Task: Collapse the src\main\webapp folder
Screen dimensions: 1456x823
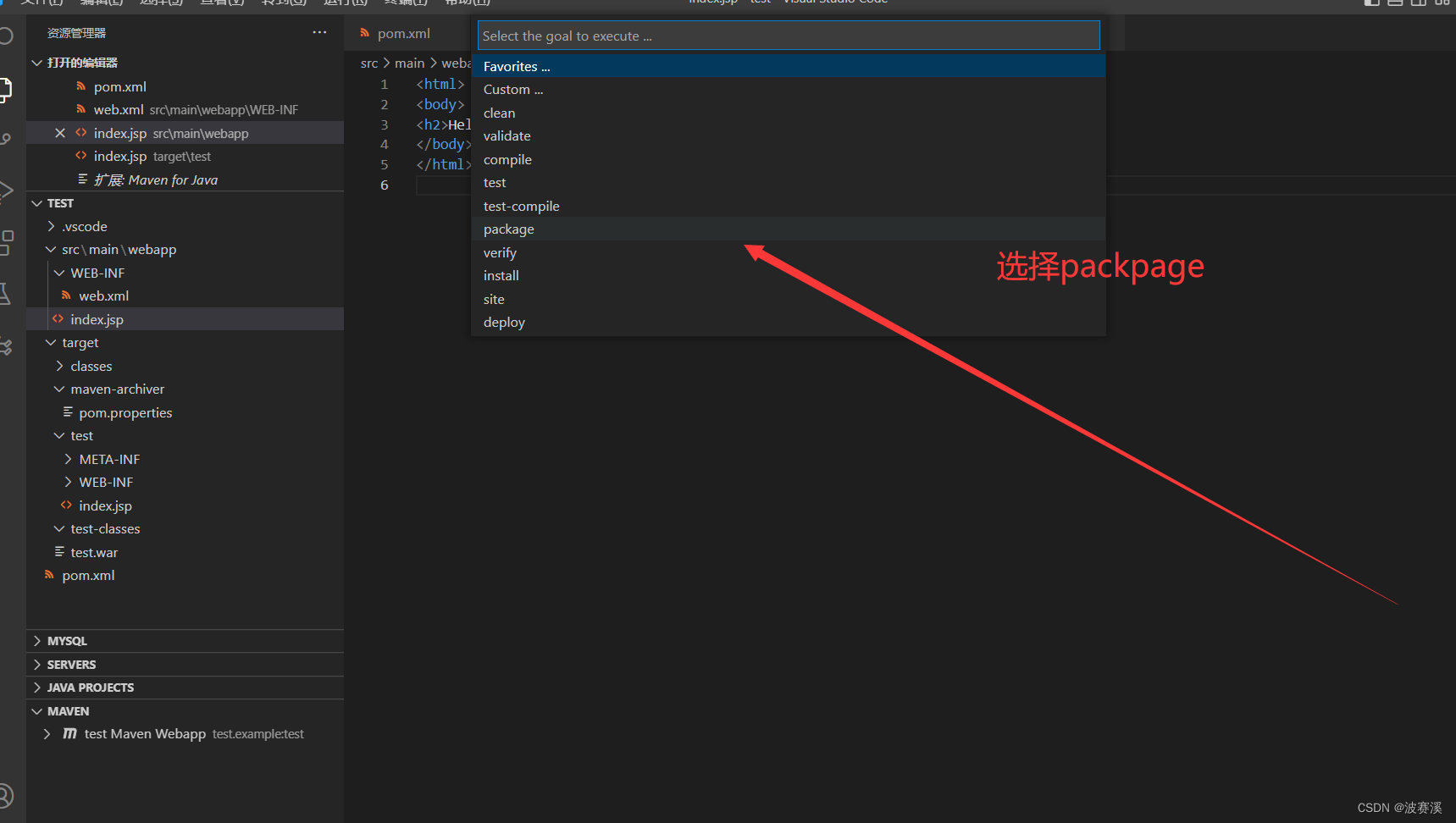Action: point(52,249)
